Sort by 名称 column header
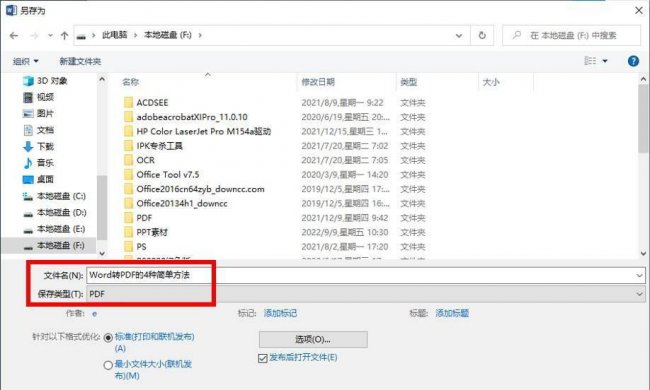Image resolution: width=650 pixels, height=390 pixels. tap(131, 82)
